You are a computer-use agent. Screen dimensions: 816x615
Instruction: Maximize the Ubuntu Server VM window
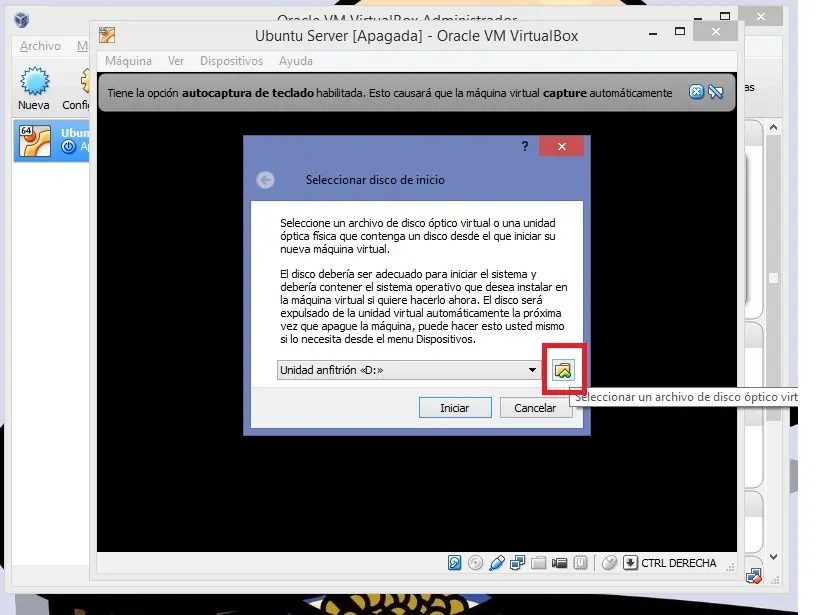click(680, 32)
